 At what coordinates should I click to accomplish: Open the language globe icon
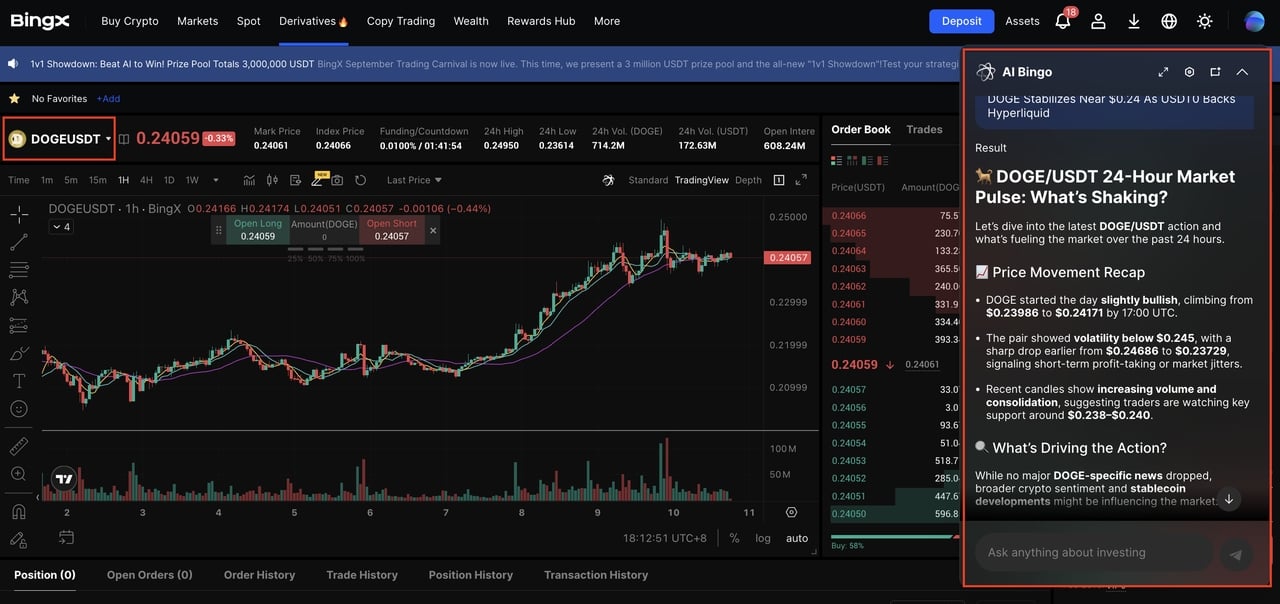coord(1169,21)
